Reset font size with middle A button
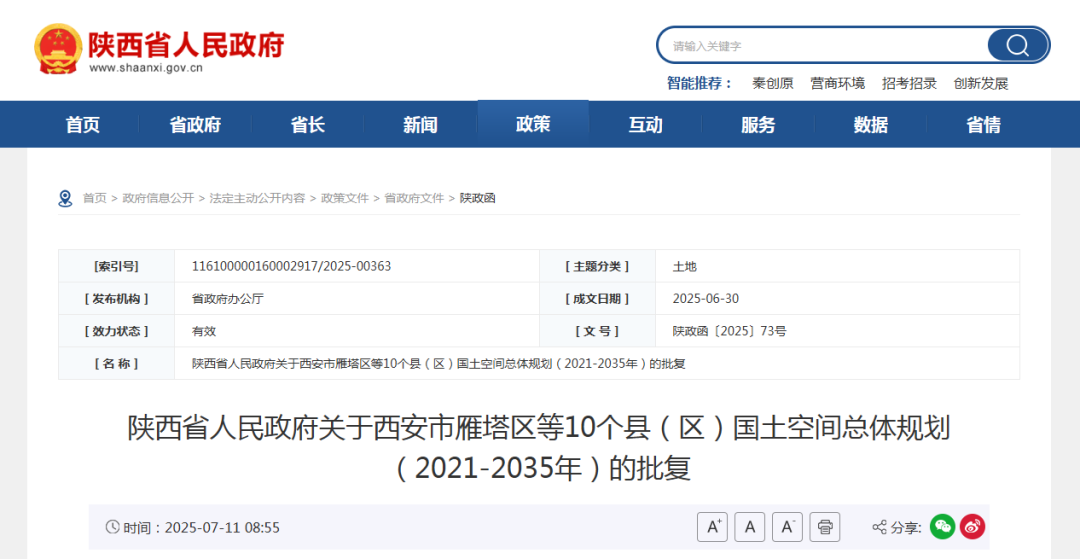Viewport: 1080px width, 559px height. point(750,527)
